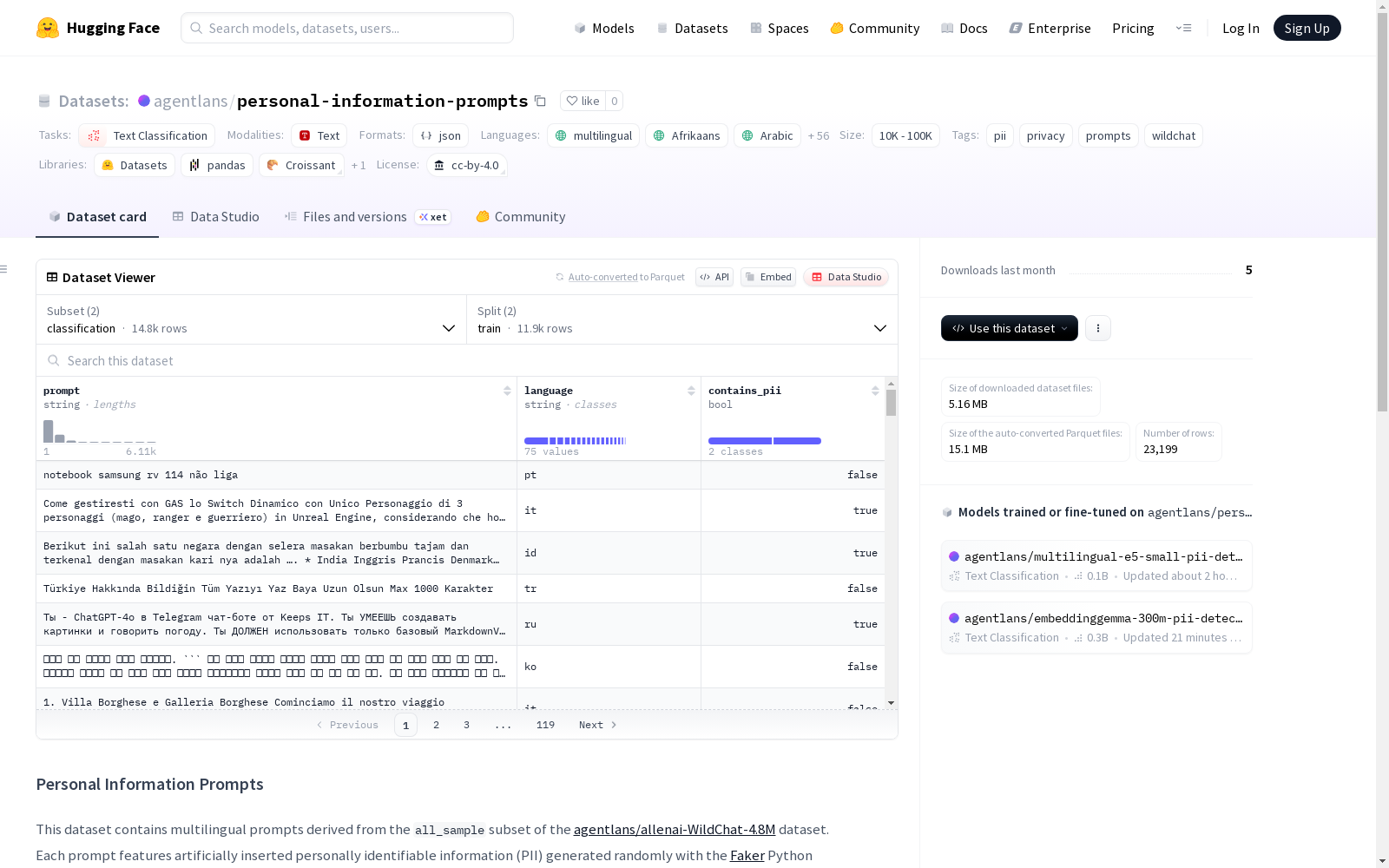Expand the Split train dropdown
The height and width of the screenshot is (868, 1389).
tap(682, 319)
